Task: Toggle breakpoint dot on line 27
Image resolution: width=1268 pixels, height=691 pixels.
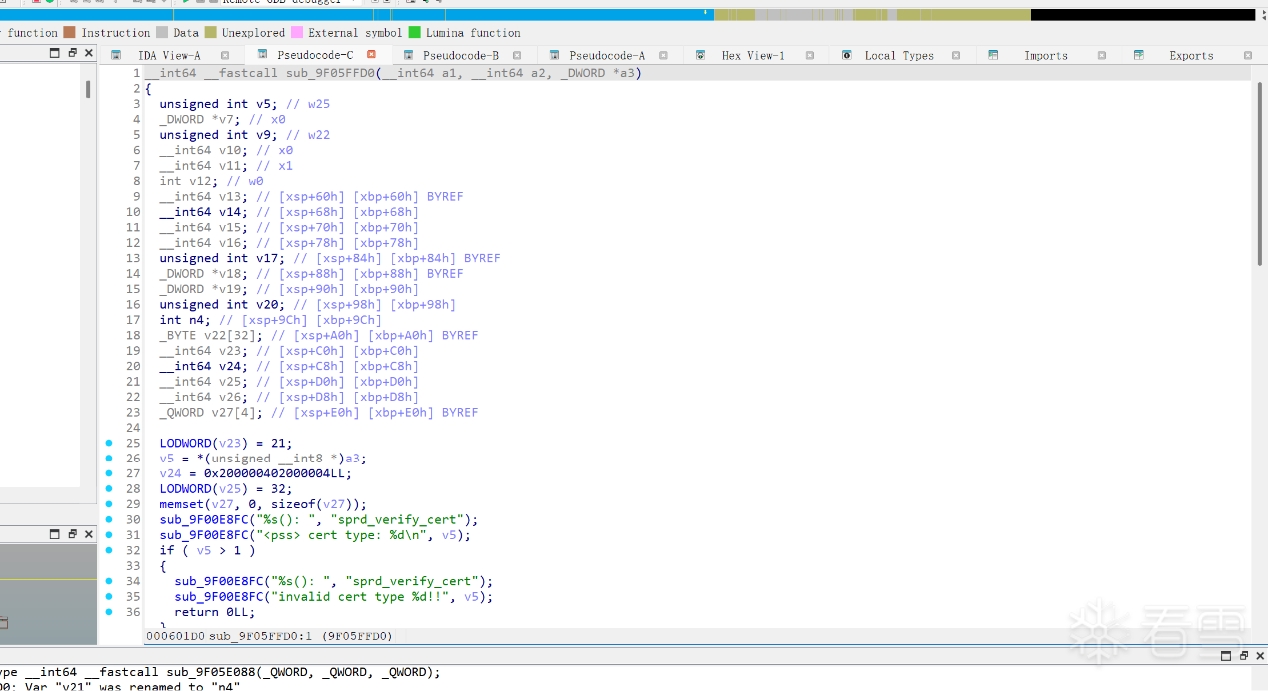Action: click(108, 474)
